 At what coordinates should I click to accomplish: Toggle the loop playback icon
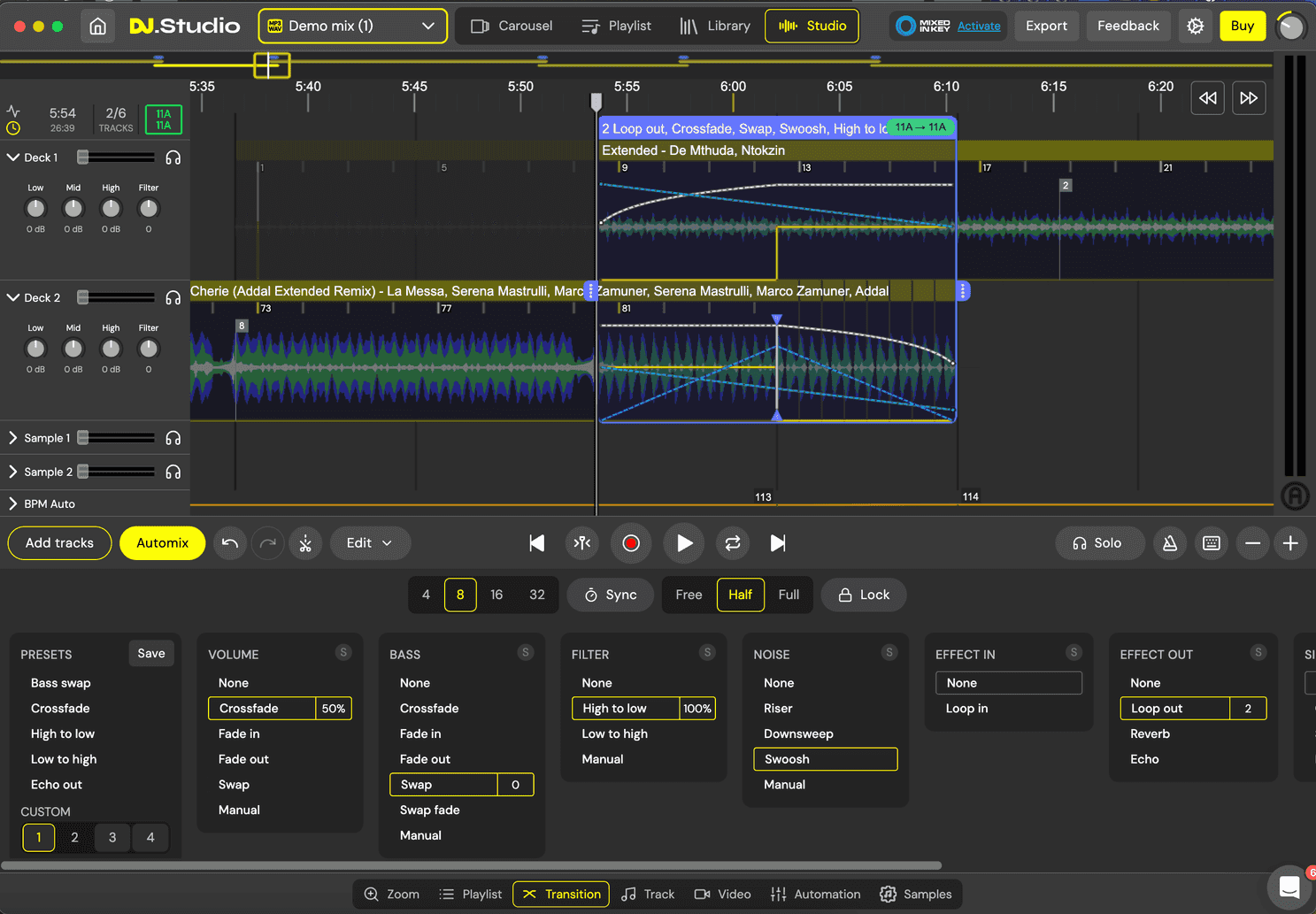pyautogui.click(x=732, y=543)
